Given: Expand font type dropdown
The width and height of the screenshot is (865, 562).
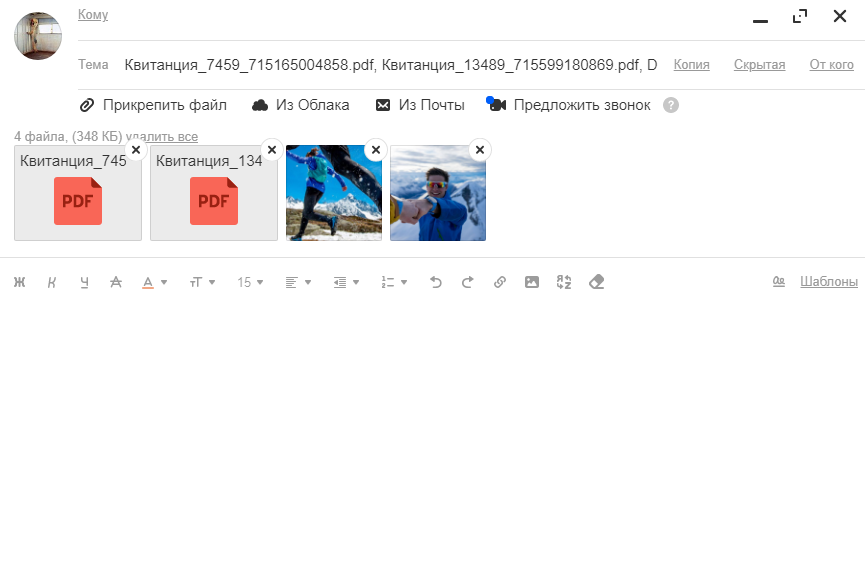Looking at the screenshot, I should tap(202, 282).
